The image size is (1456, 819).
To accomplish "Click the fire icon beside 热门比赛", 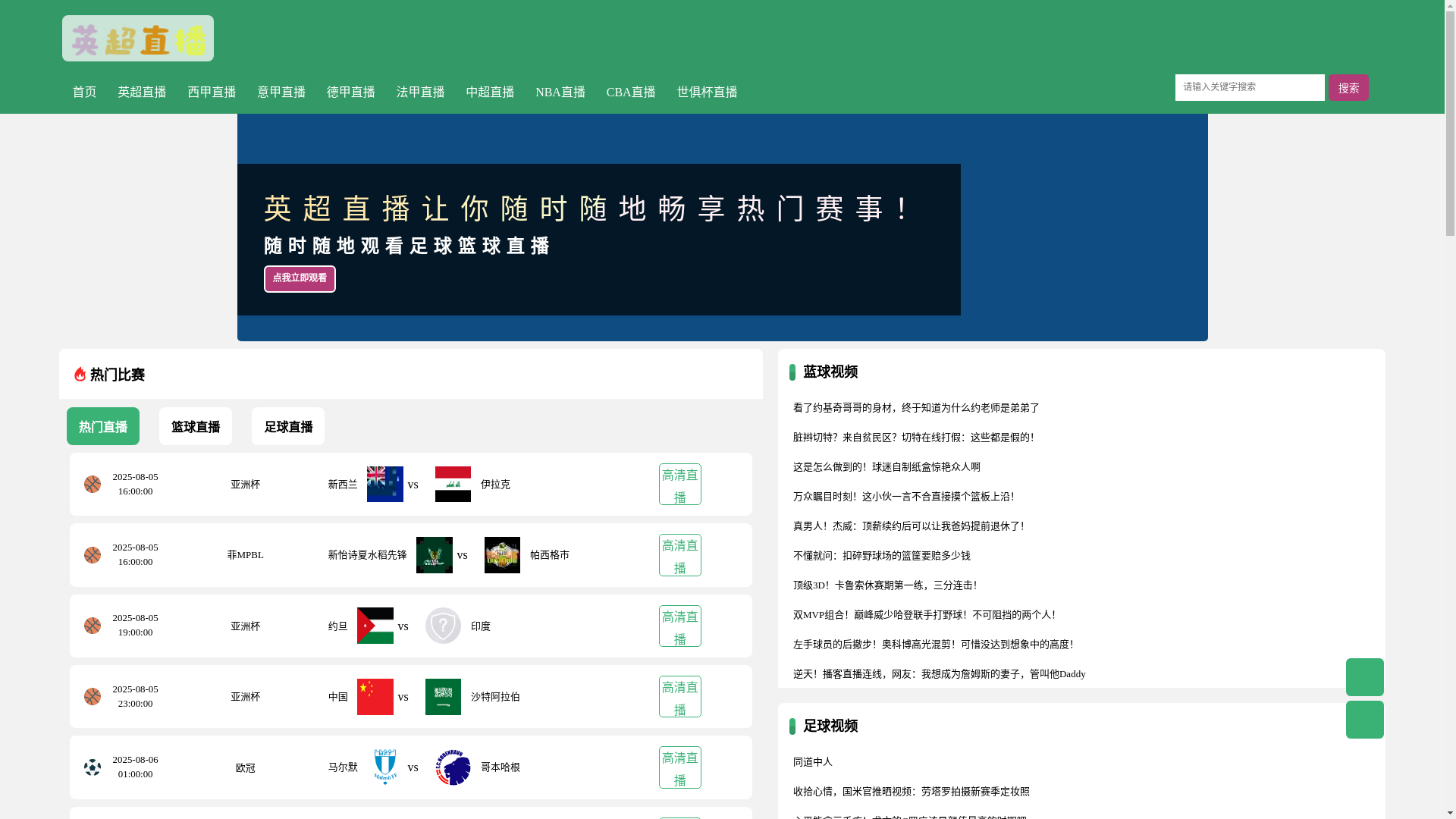I will click(80, 374).
